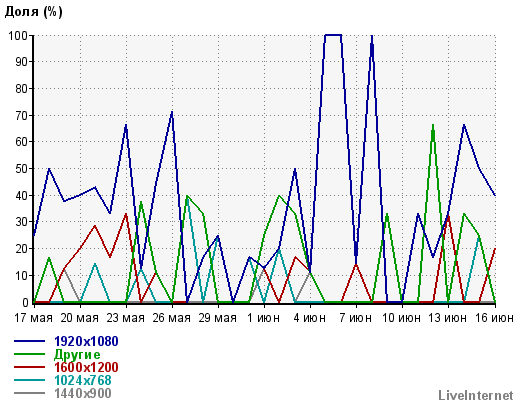Click the 1600x1200 legend label
Viewport: 520px width, 405px height.
coord(86,367)
